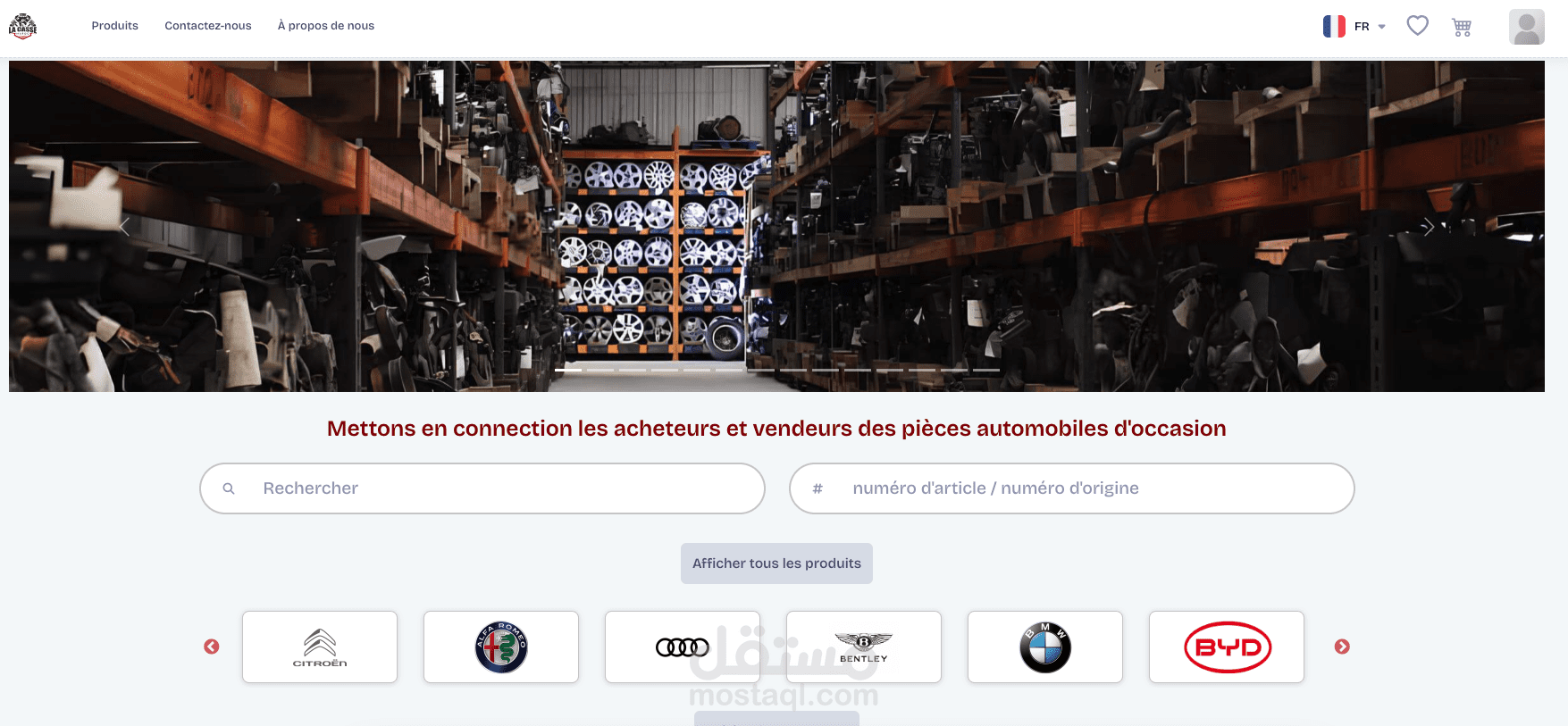Open the Produits menu item
Viewport: 1568px width, 726px height.
(115, 26)
